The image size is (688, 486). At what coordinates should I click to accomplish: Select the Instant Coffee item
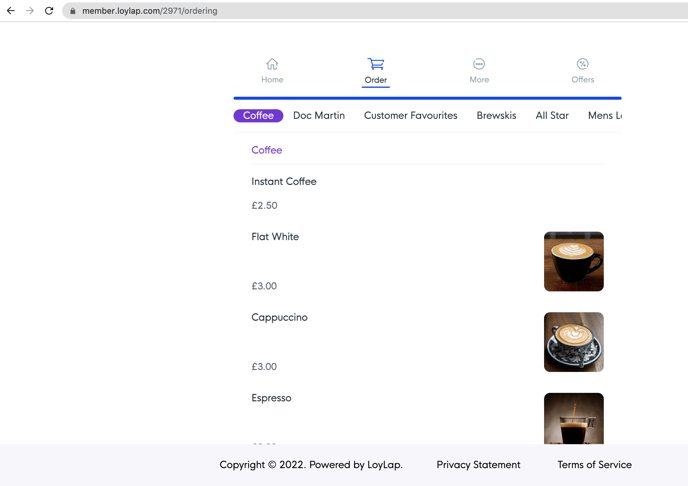[283, 182]
